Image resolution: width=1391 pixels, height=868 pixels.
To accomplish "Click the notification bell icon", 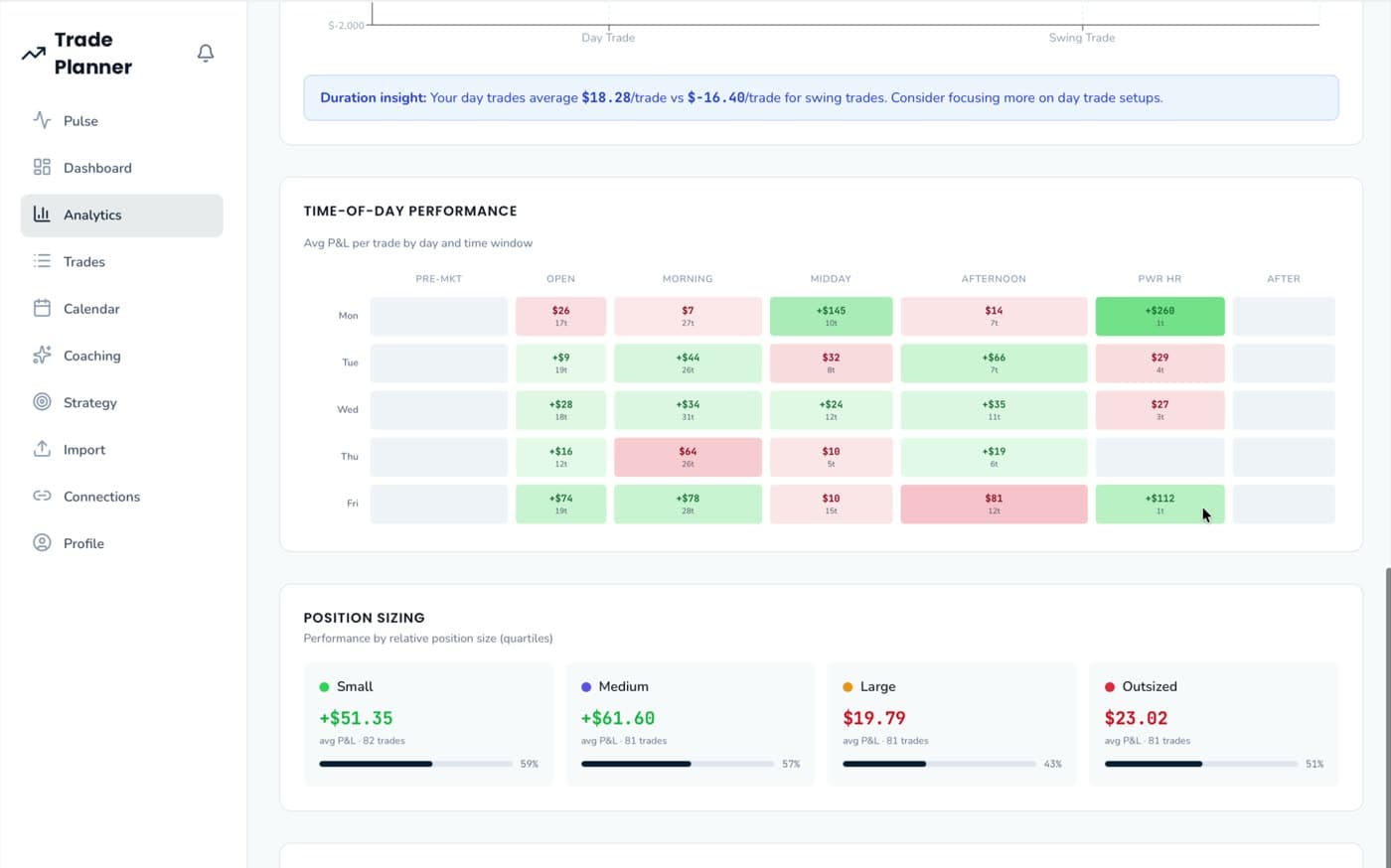I will click(x=206, y=53).
